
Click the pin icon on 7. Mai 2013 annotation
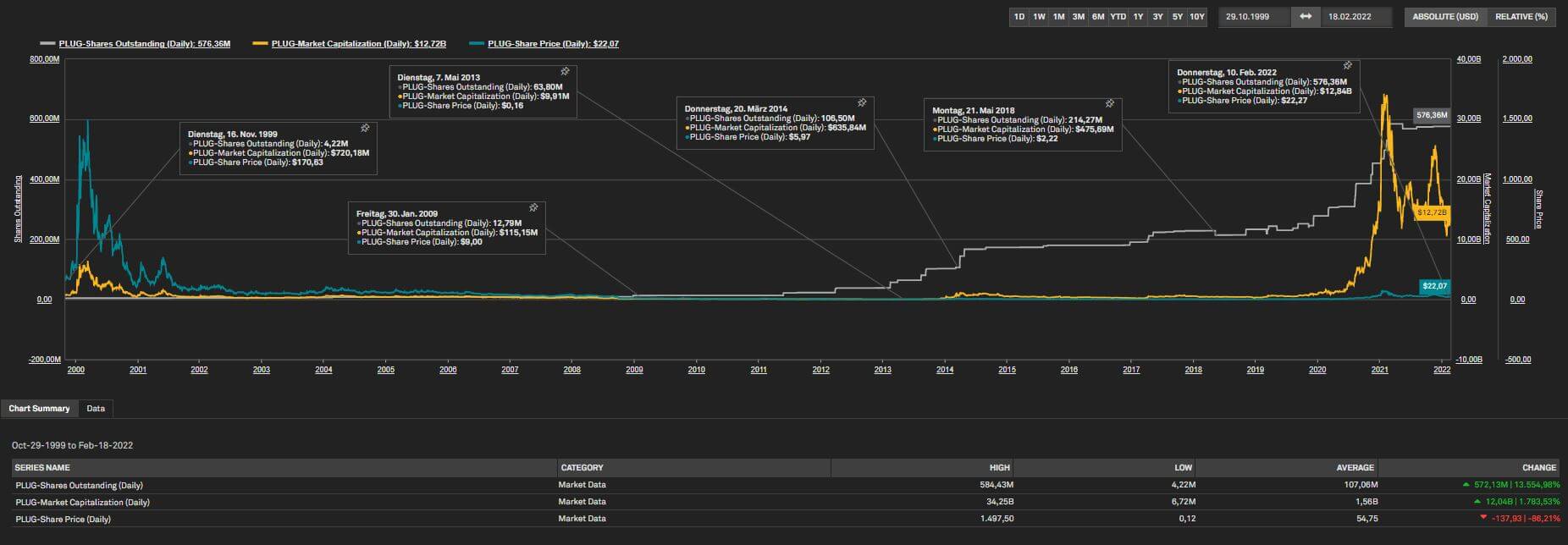[x=565, y=71]
